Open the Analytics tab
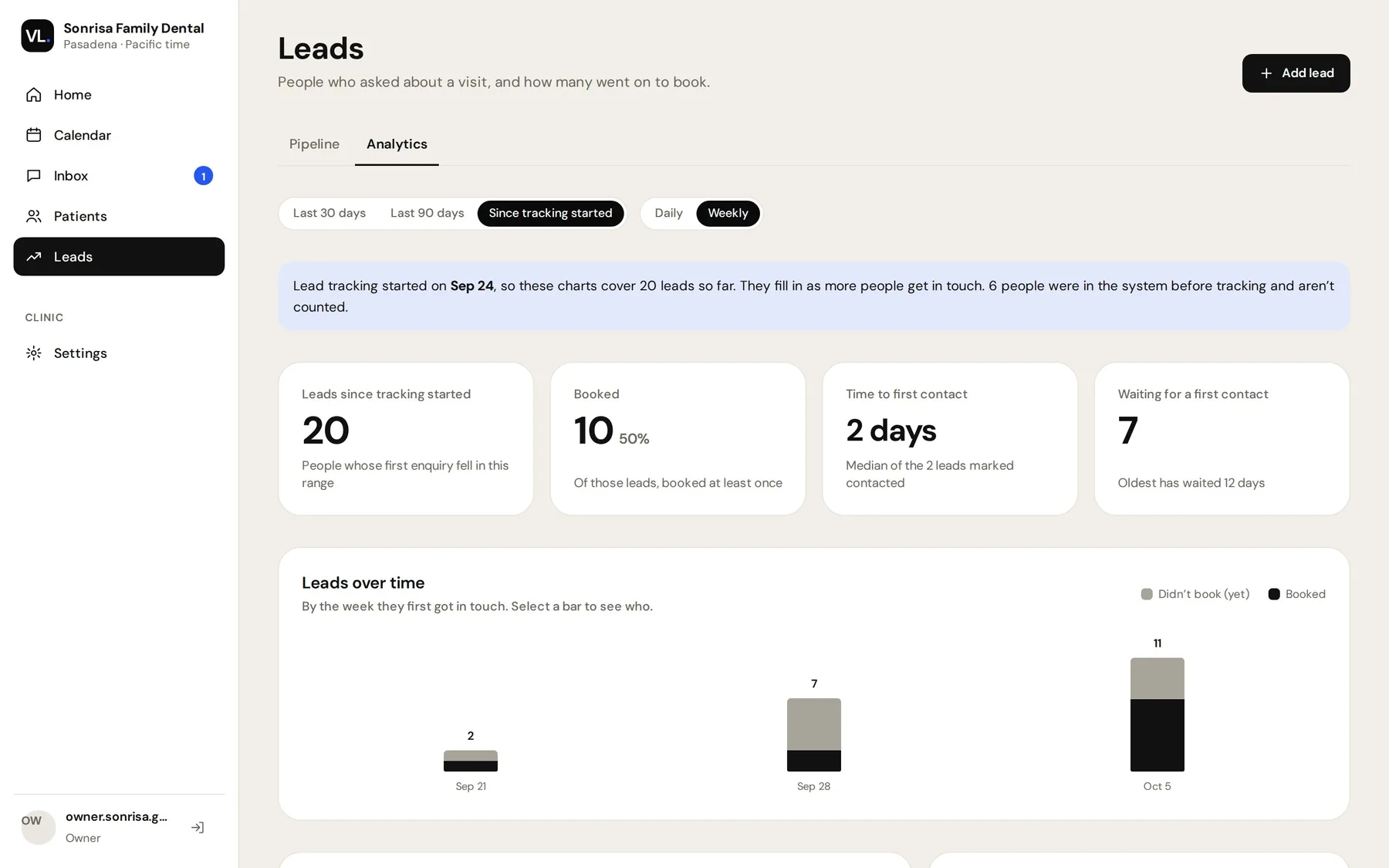This screenshot has width=1389, height=868. tap(397, 144)
